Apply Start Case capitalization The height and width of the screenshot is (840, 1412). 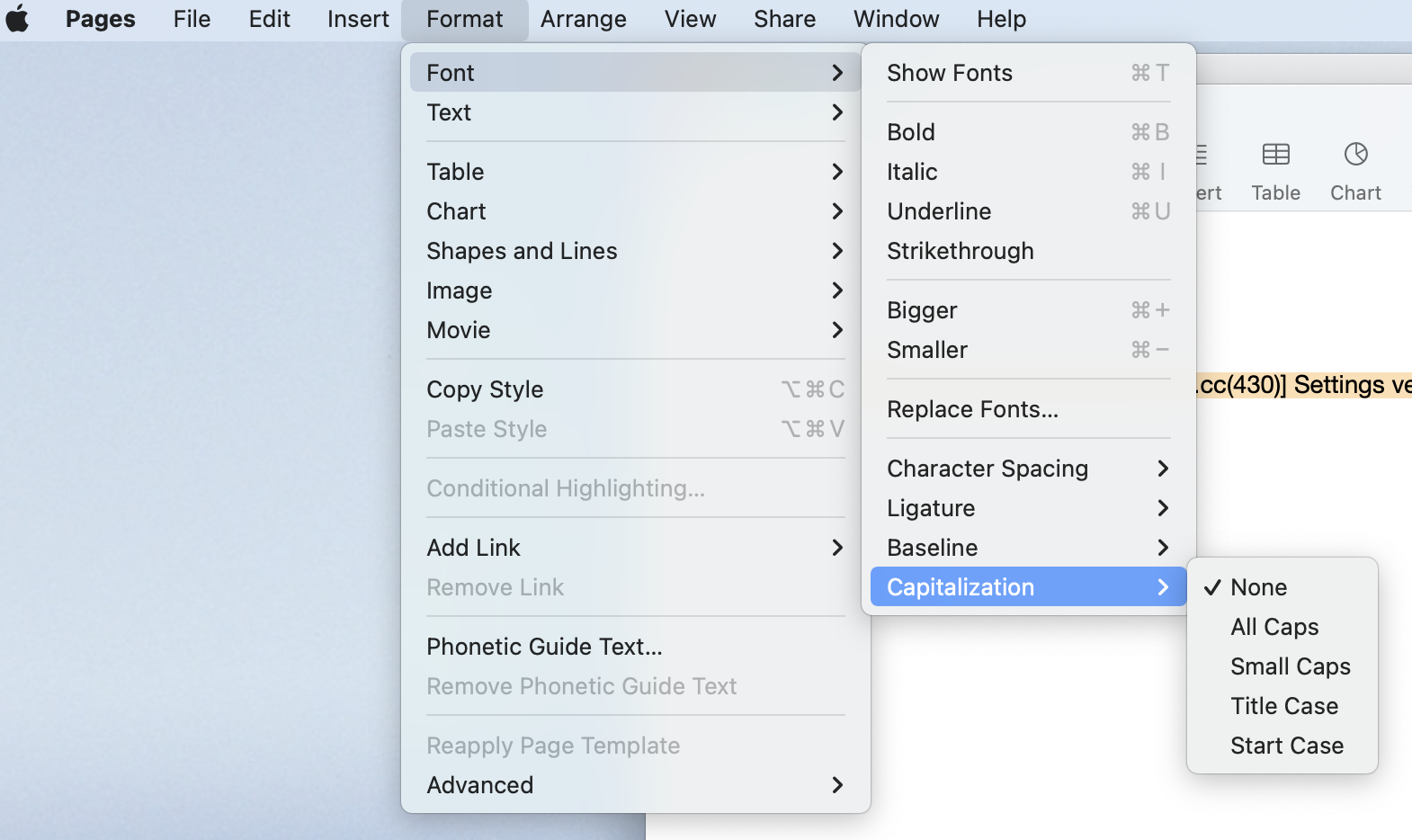coord(1286,746)
